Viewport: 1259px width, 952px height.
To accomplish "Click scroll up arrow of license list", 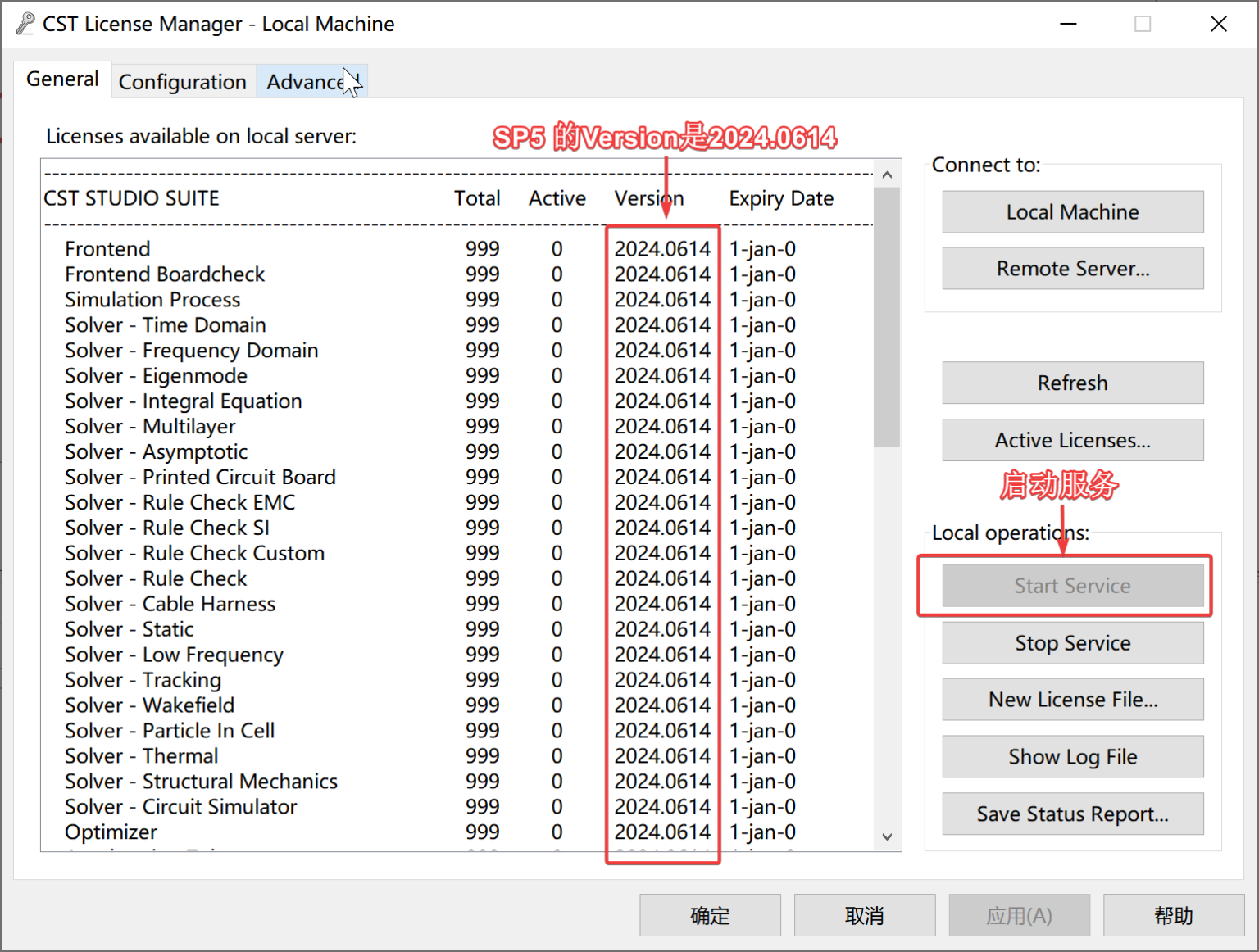I will (x=887, y=175).
